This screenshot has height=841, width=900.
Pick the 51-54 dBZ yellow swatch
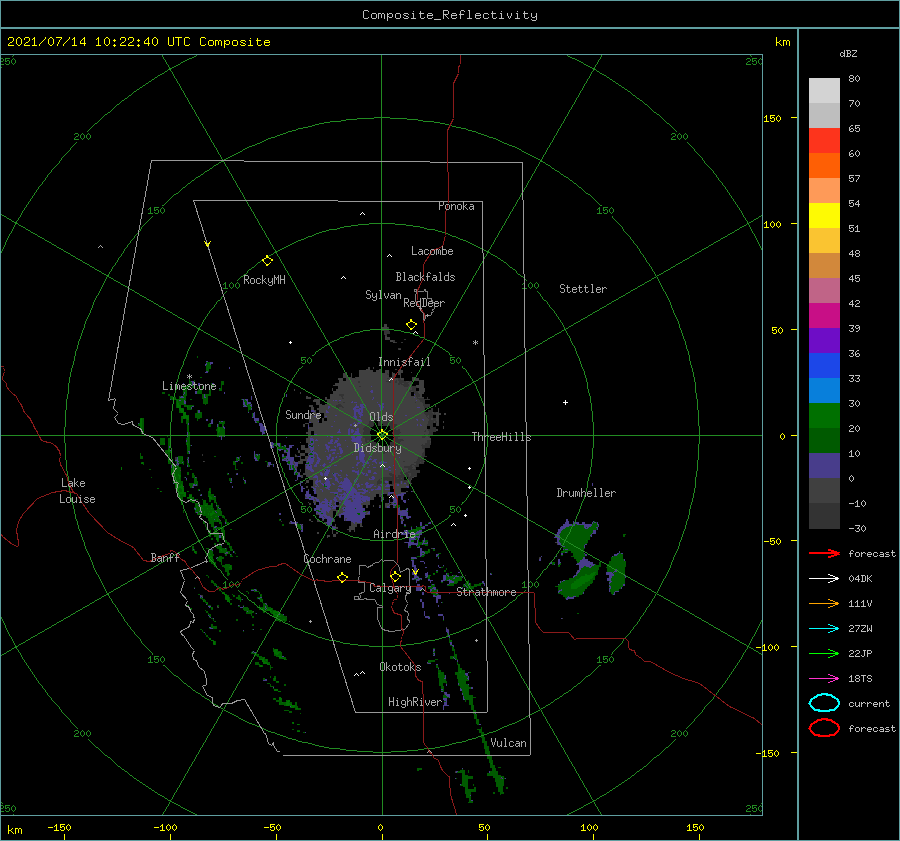[824, 216]
